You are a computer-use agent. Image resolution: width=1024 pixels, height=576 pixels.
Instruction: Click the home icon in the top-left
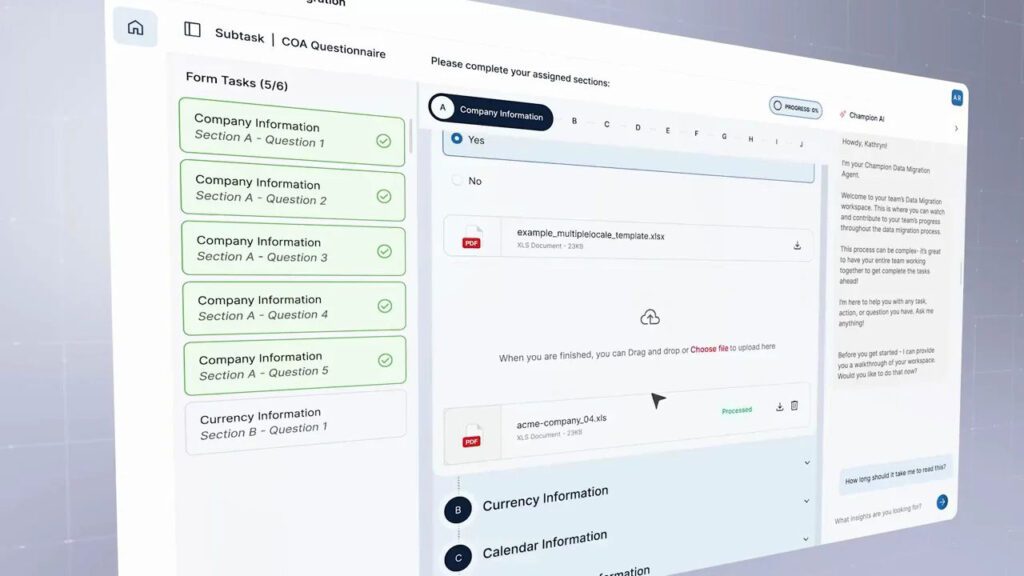[x=135, y=27]
